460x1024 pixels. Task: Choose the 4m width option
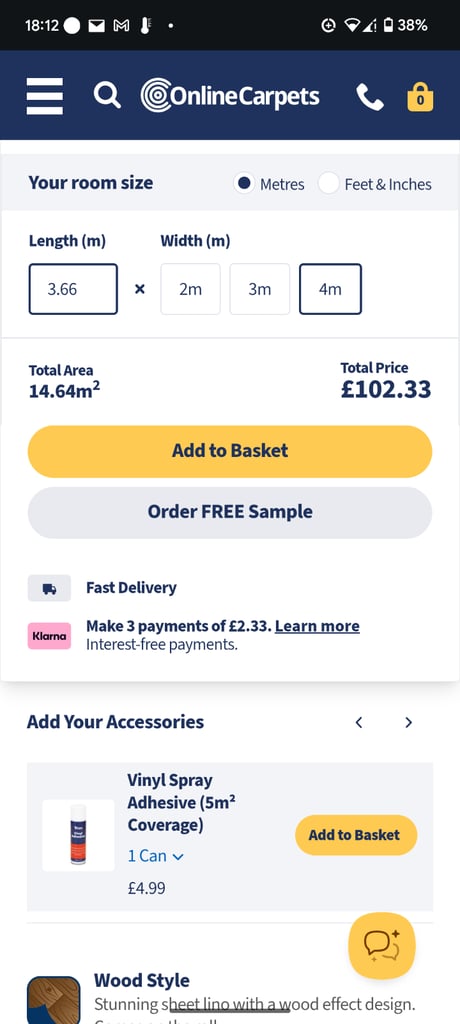tap(330, 289)
